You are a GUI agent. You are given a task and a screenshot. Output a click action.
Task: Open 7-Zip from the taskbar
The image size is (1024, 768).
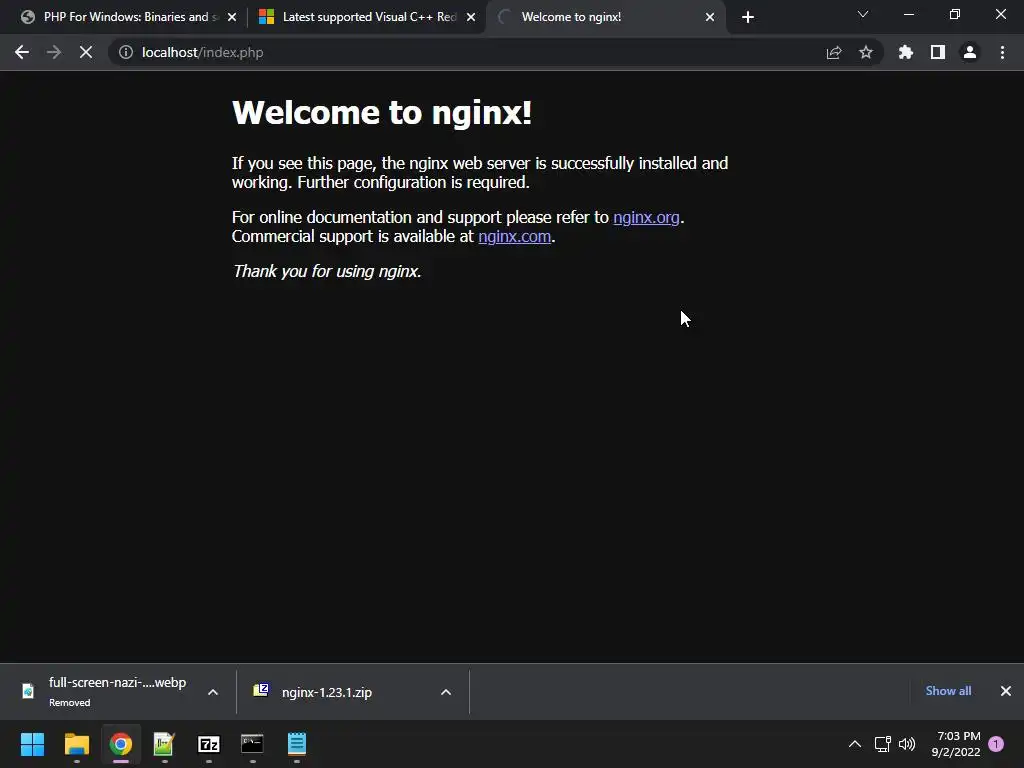point(208,744)
